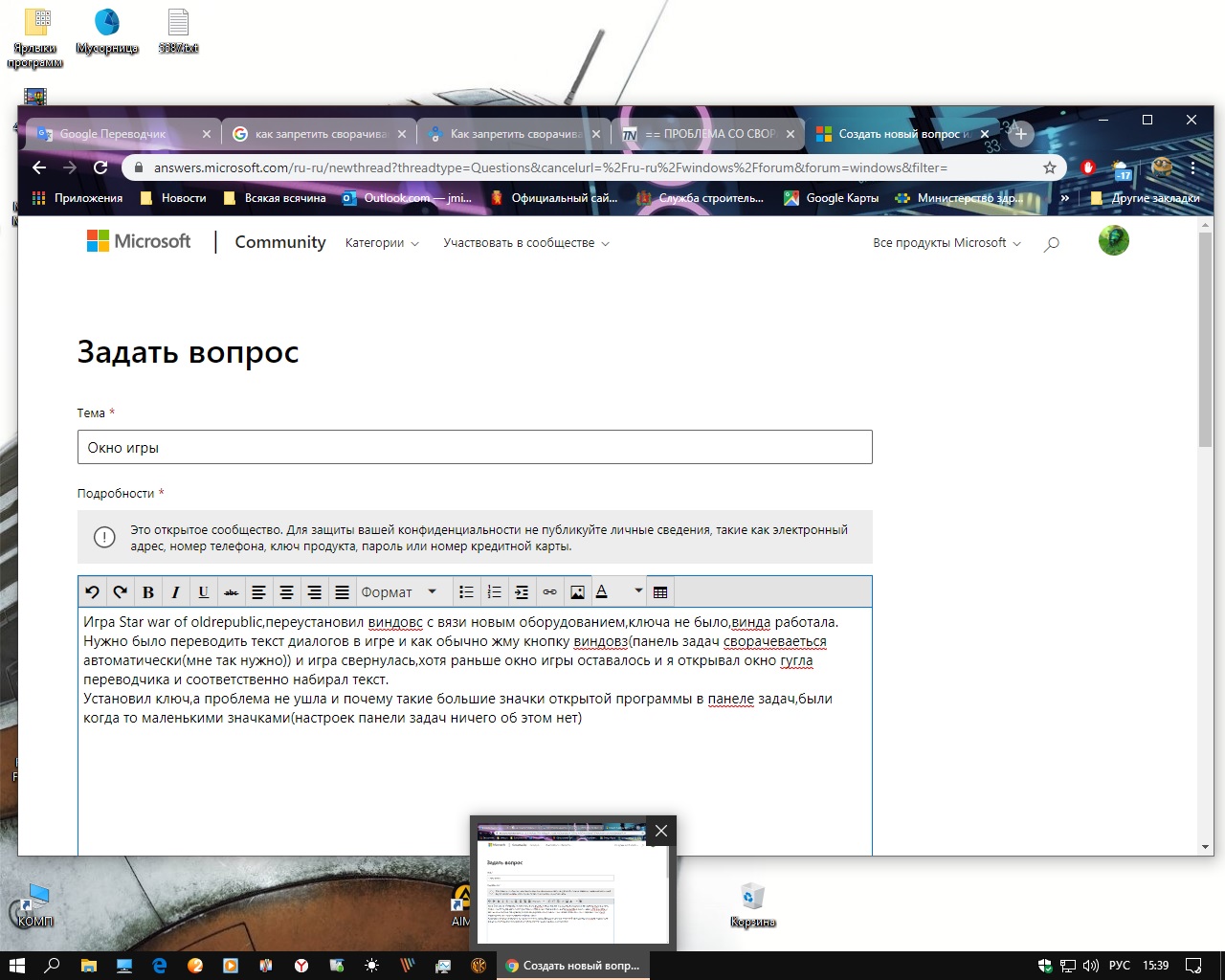The height and width of the screenshot is (980, 1225).
Task: Expand Участвовать в сообществе menu
Action: click(526, 243)
